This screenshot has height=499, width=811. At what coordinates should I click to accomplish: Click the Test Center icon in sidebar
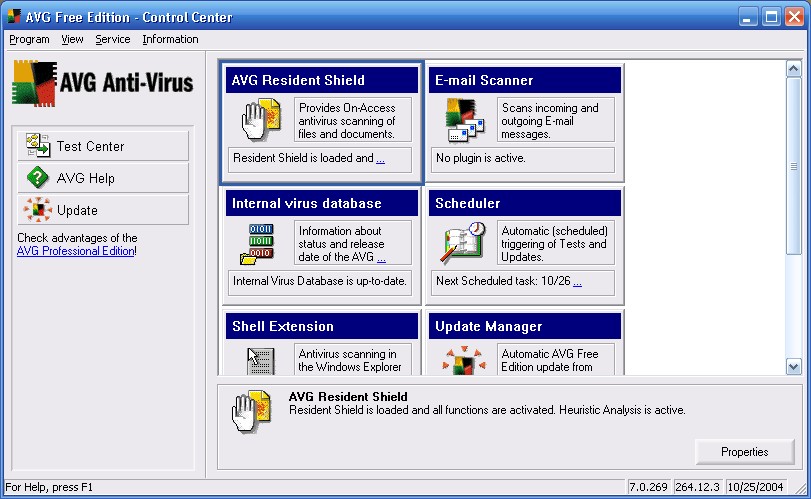coord(38,146)
